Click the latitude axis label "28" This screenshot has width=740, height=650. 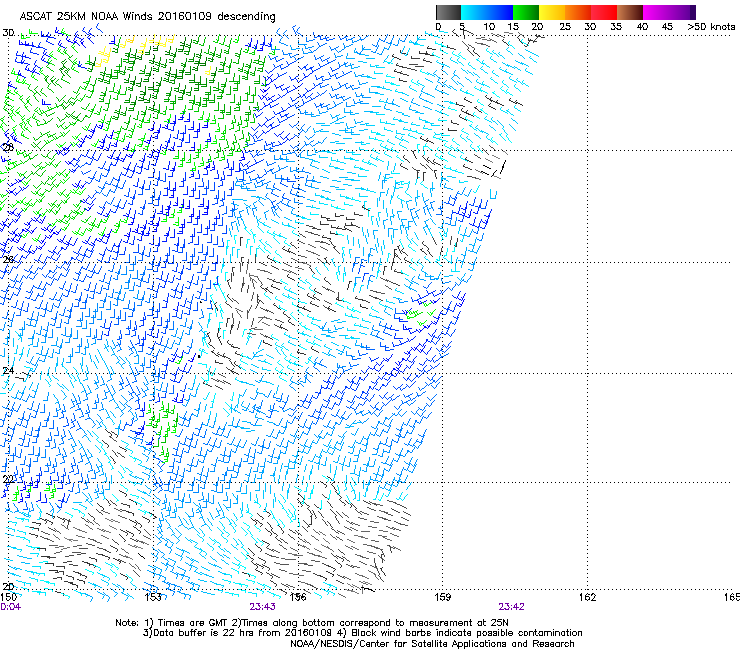(x=8, y=147)
